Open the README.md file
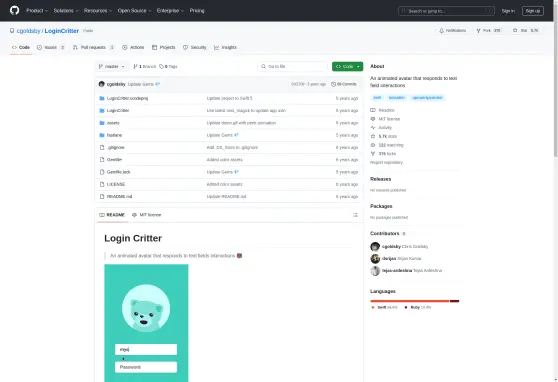 (120, 197)
